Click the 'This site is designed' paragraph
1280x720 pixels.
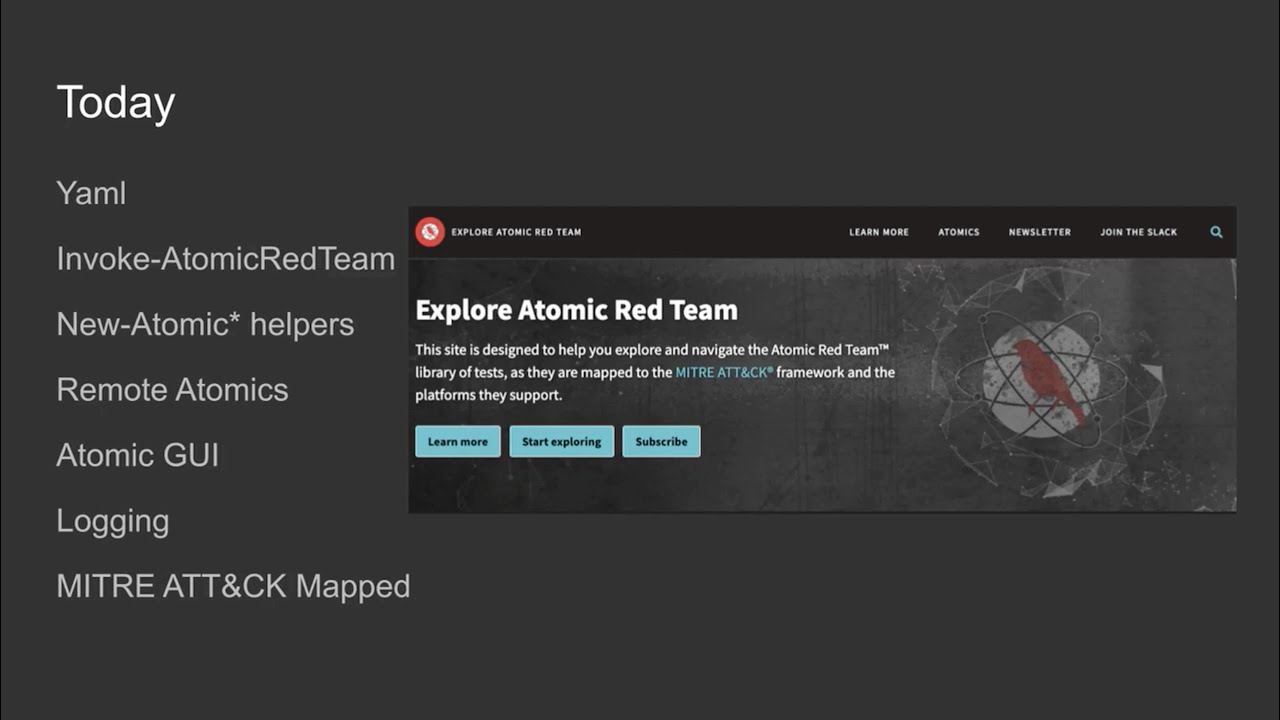(655, 372)
